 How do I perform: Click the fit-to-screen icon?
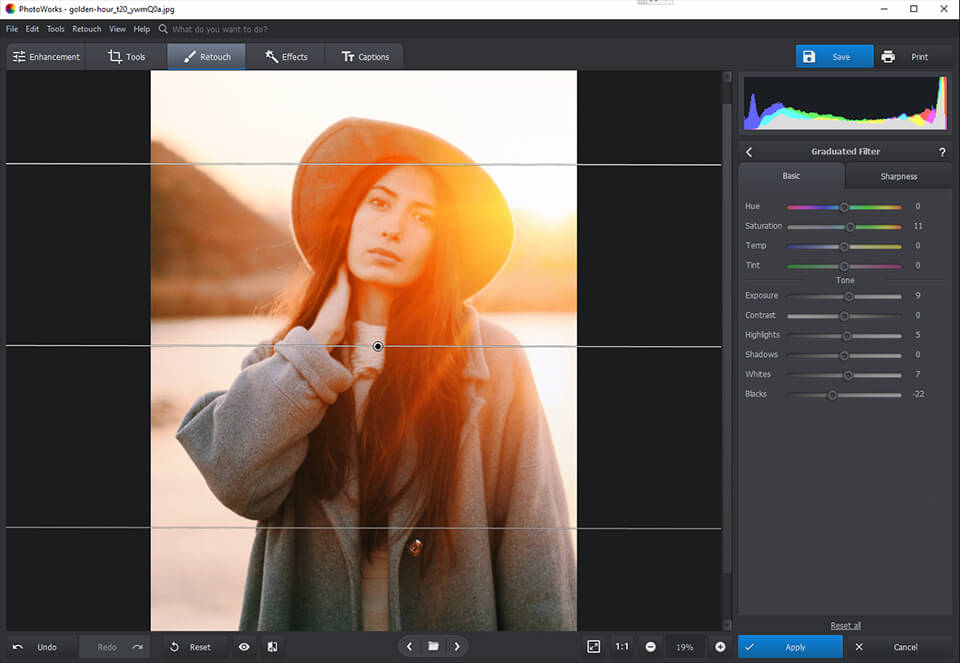coord(593,647)
